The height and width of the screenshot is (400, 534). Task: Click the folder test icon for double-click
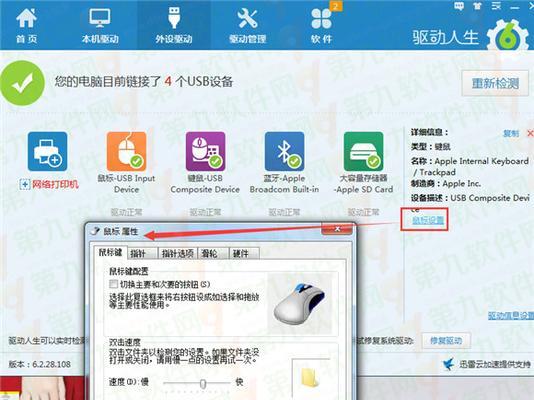[310, 377]
